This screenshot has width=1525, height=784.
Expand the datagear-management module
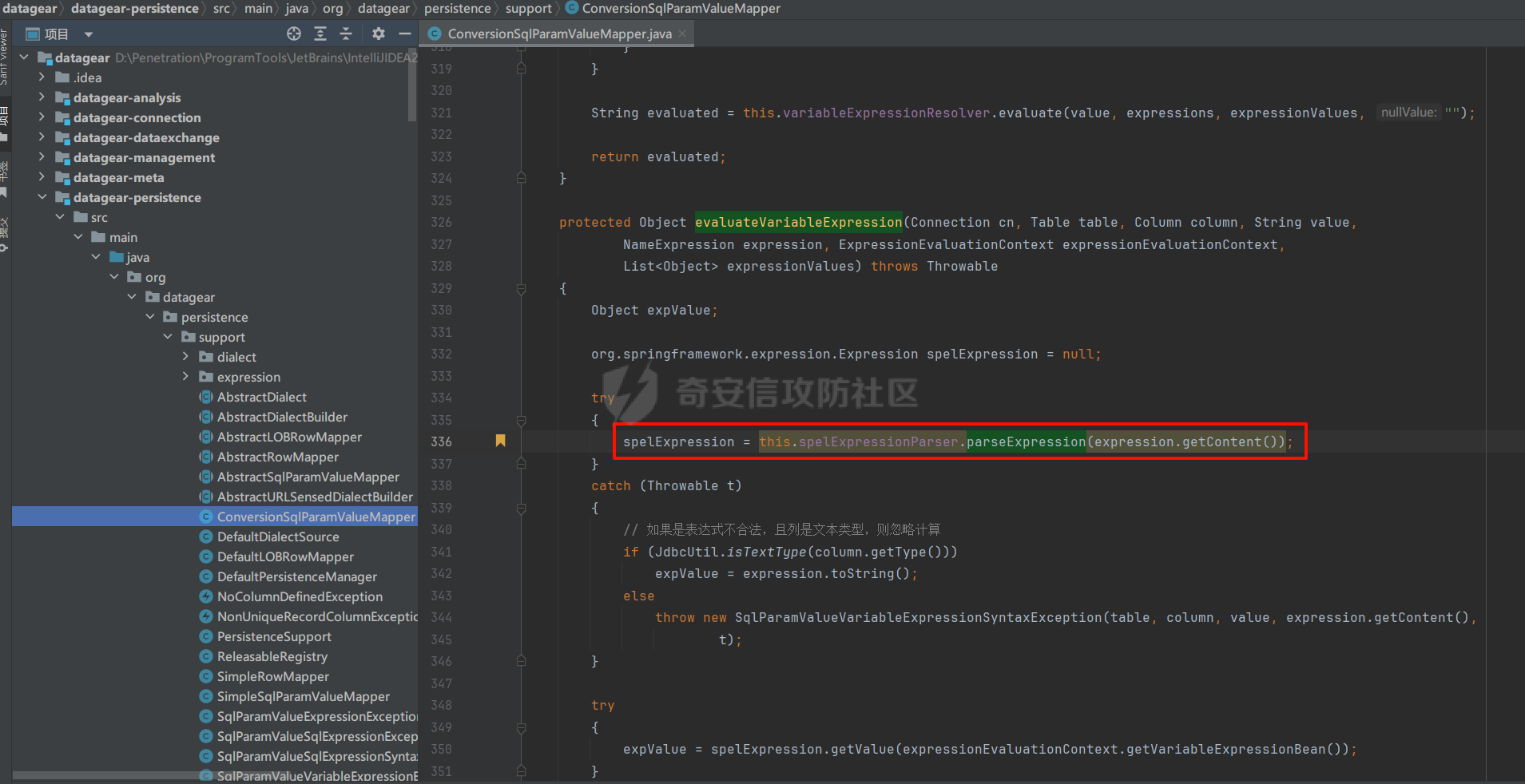coord(42,157)
